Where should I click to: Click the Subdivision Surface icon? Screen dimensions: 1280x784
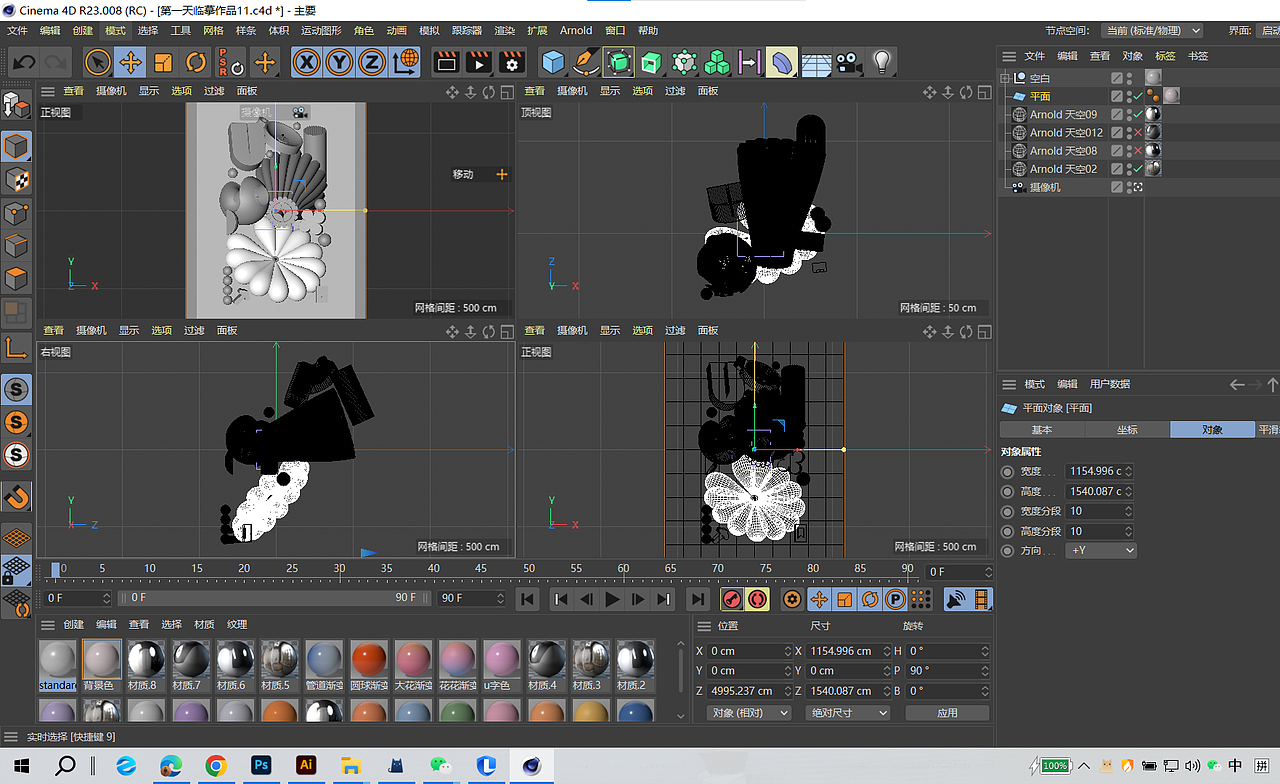tap(617, 62)
